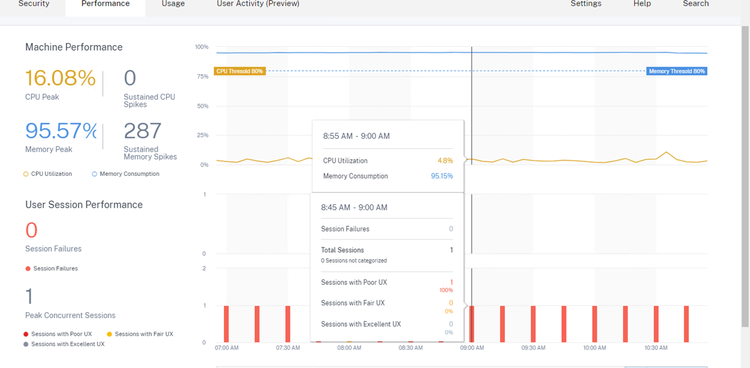Click the 8:45 AM - 9:00 AM tooltip header
The image size is (750, 368).
tap(354, 208)
